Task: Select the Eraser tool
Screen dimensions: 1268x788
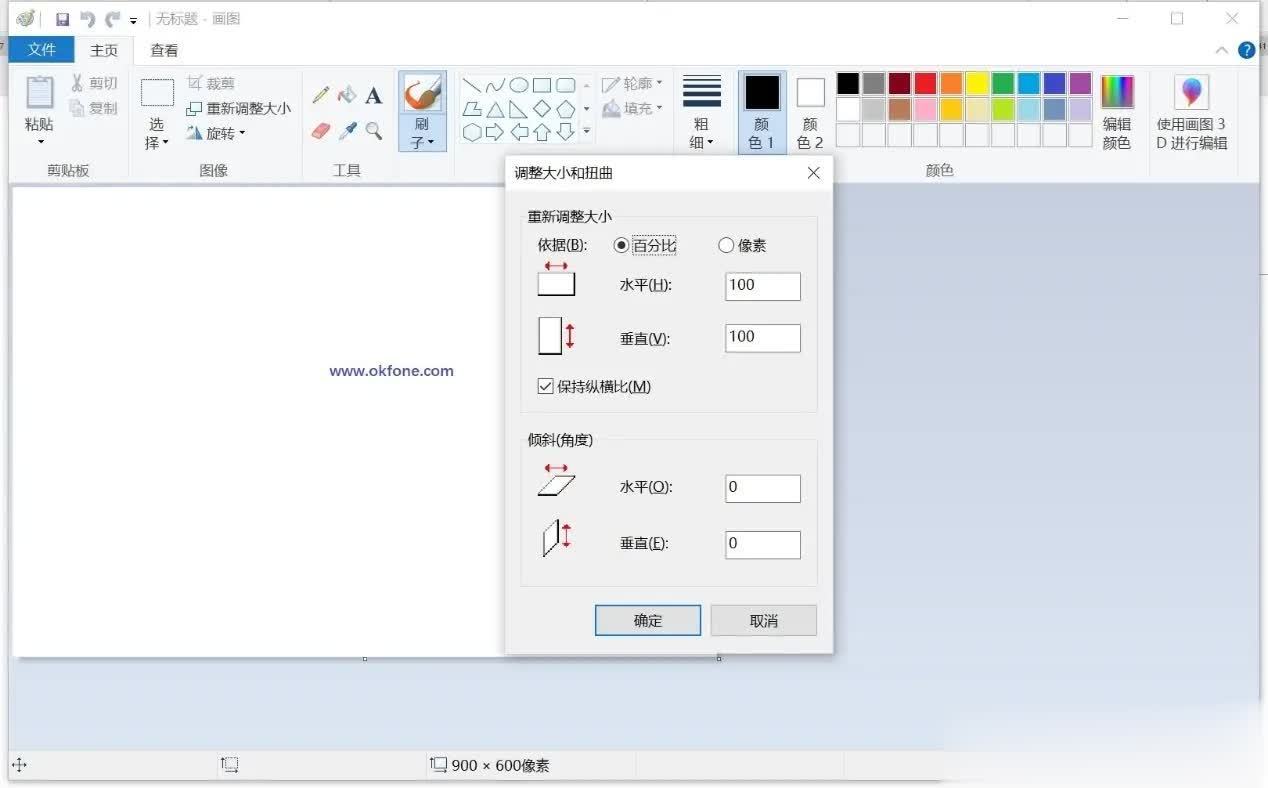Action: [321, 131]
